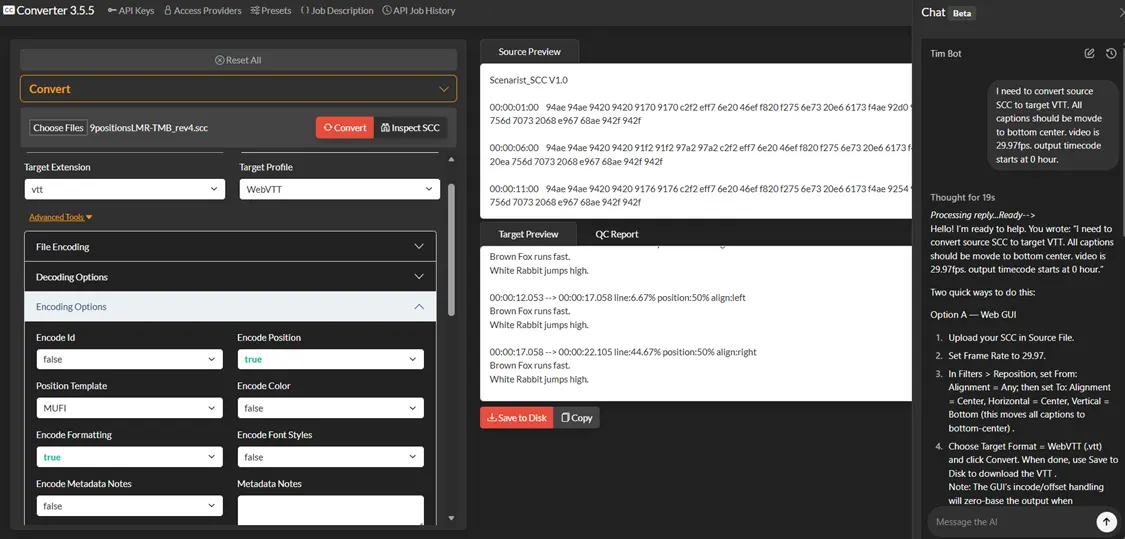Switch to the QC Report tab
The height and width of the screenshot is (539, 1125).
tap(616, 234)
